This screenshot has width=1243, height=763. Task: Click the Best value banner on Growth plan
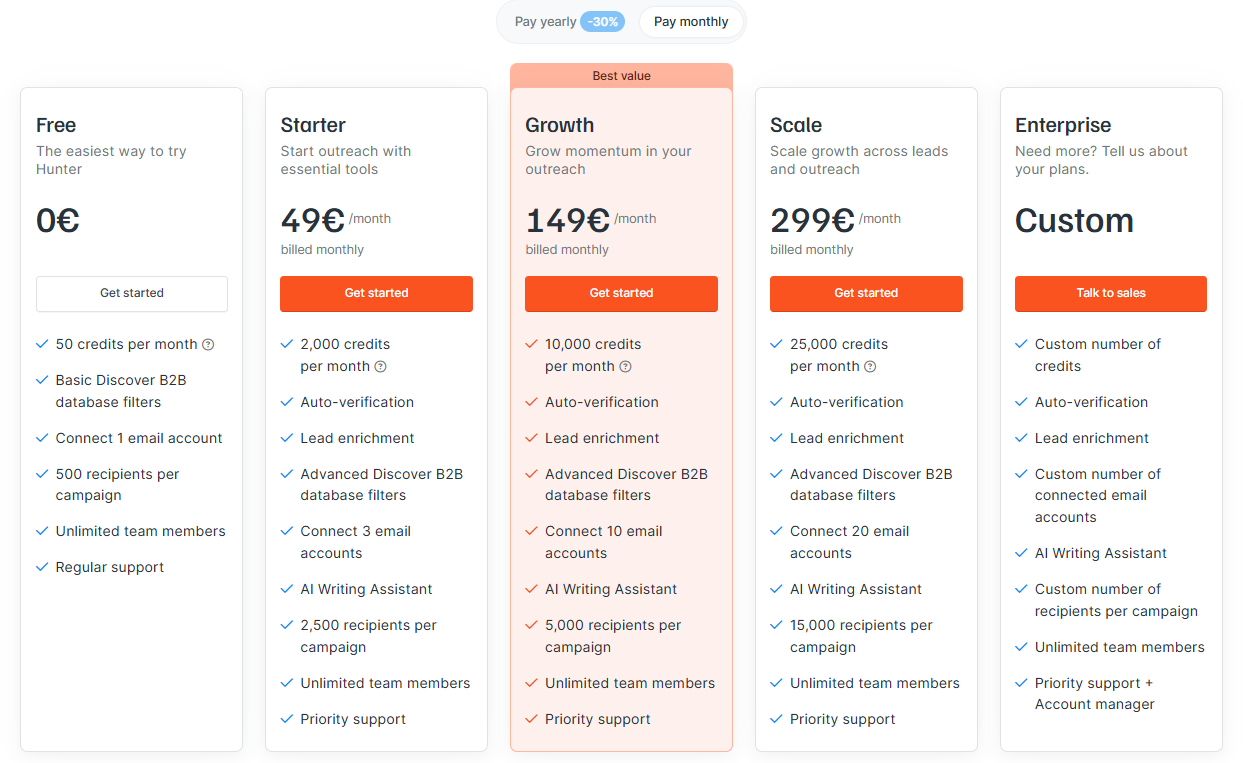point(621,75)
